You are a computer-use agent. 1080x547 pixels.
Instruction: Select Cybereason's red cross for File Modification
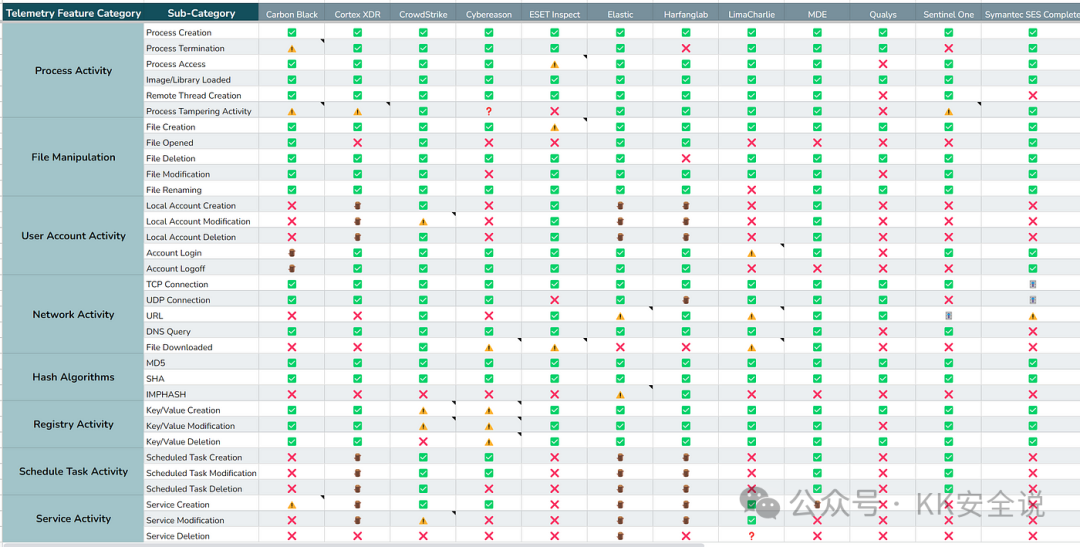pos(489,174)
